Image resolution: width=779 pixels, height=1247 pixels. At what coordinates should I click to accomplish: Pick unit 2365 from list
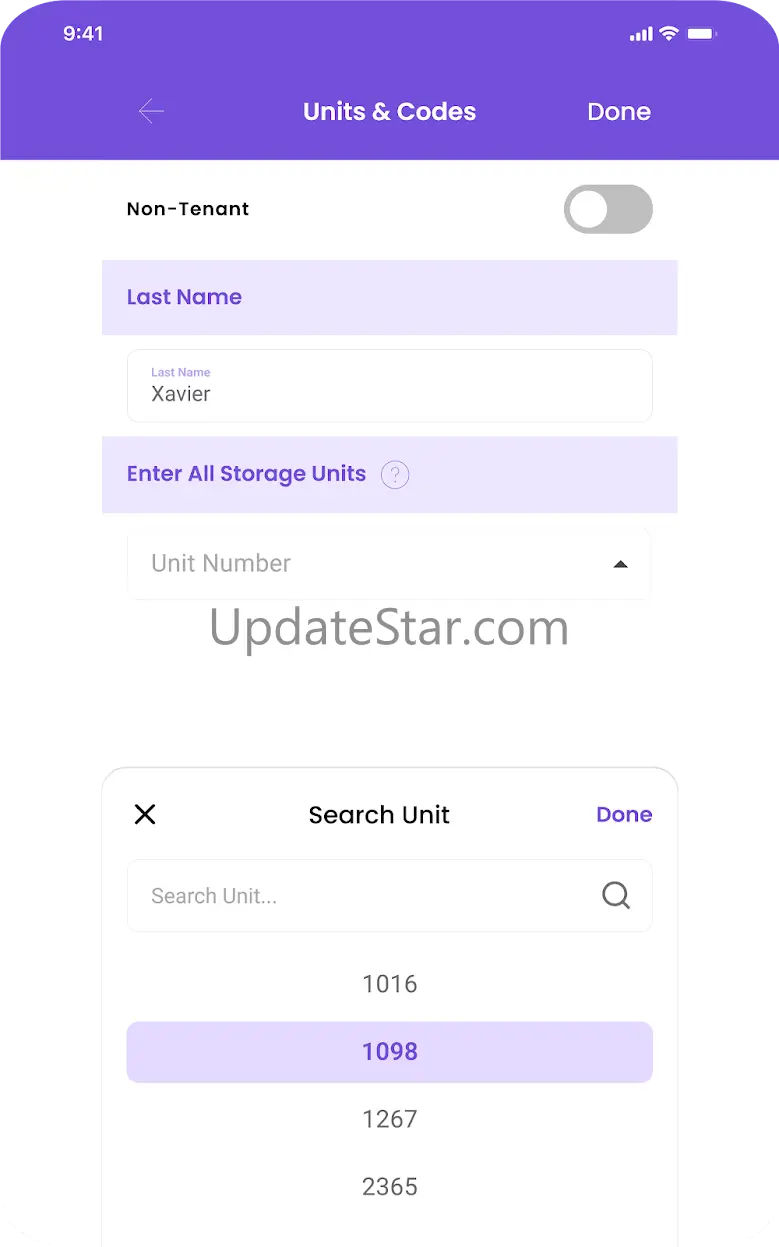[389, 1187]
